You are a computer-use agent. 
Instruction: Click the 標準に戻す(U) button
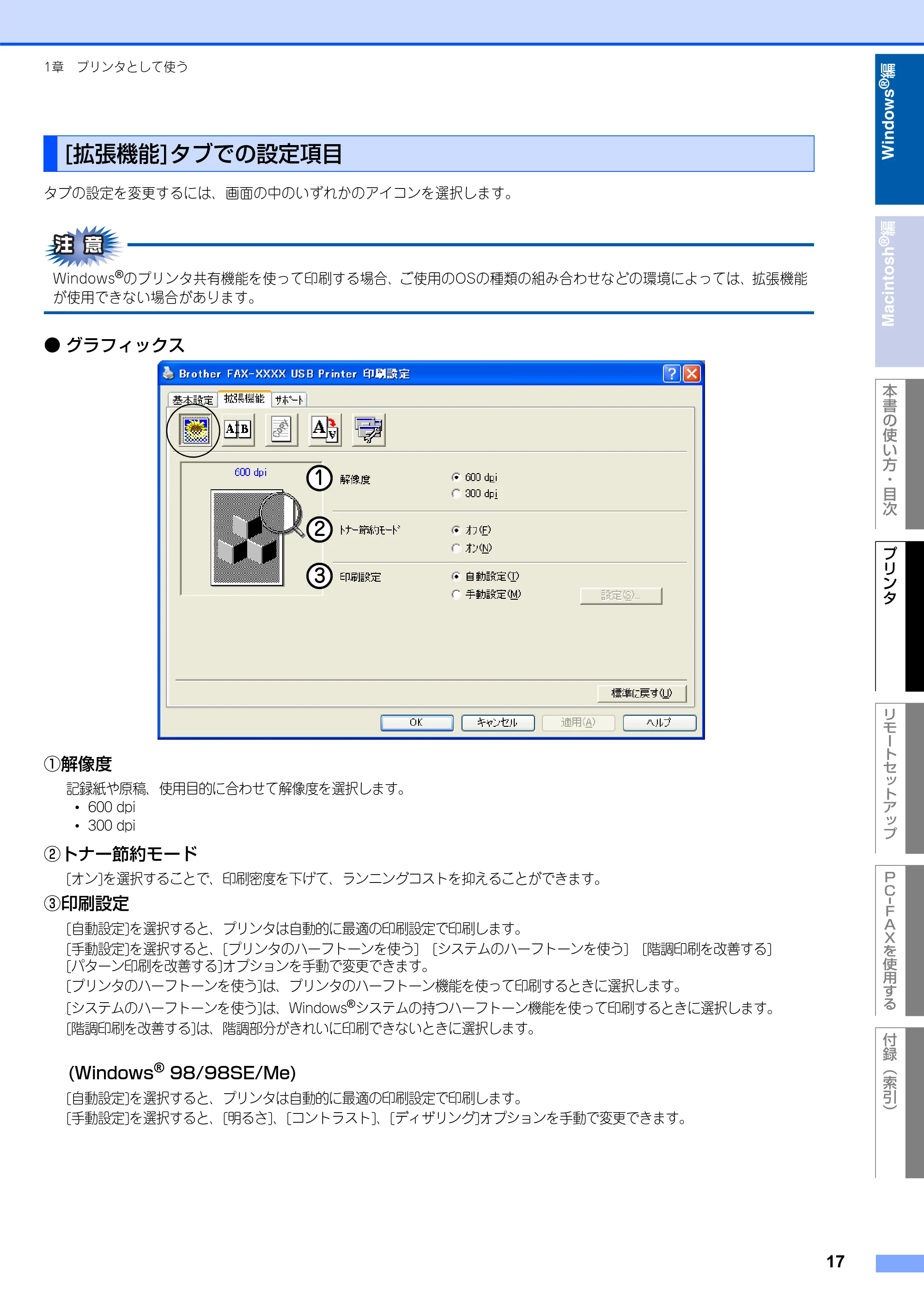641,694
